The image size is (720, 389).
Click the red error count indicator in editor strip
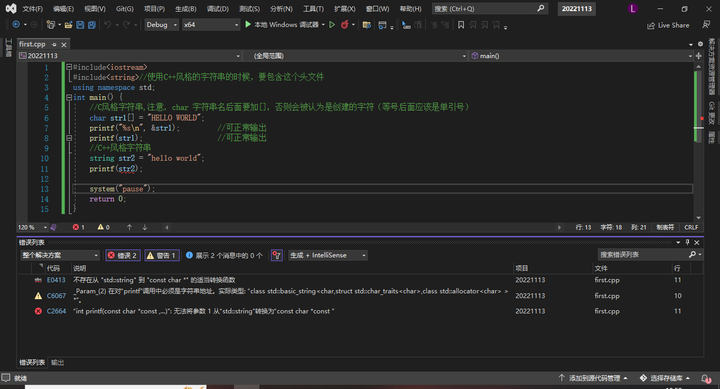point(79,227)
